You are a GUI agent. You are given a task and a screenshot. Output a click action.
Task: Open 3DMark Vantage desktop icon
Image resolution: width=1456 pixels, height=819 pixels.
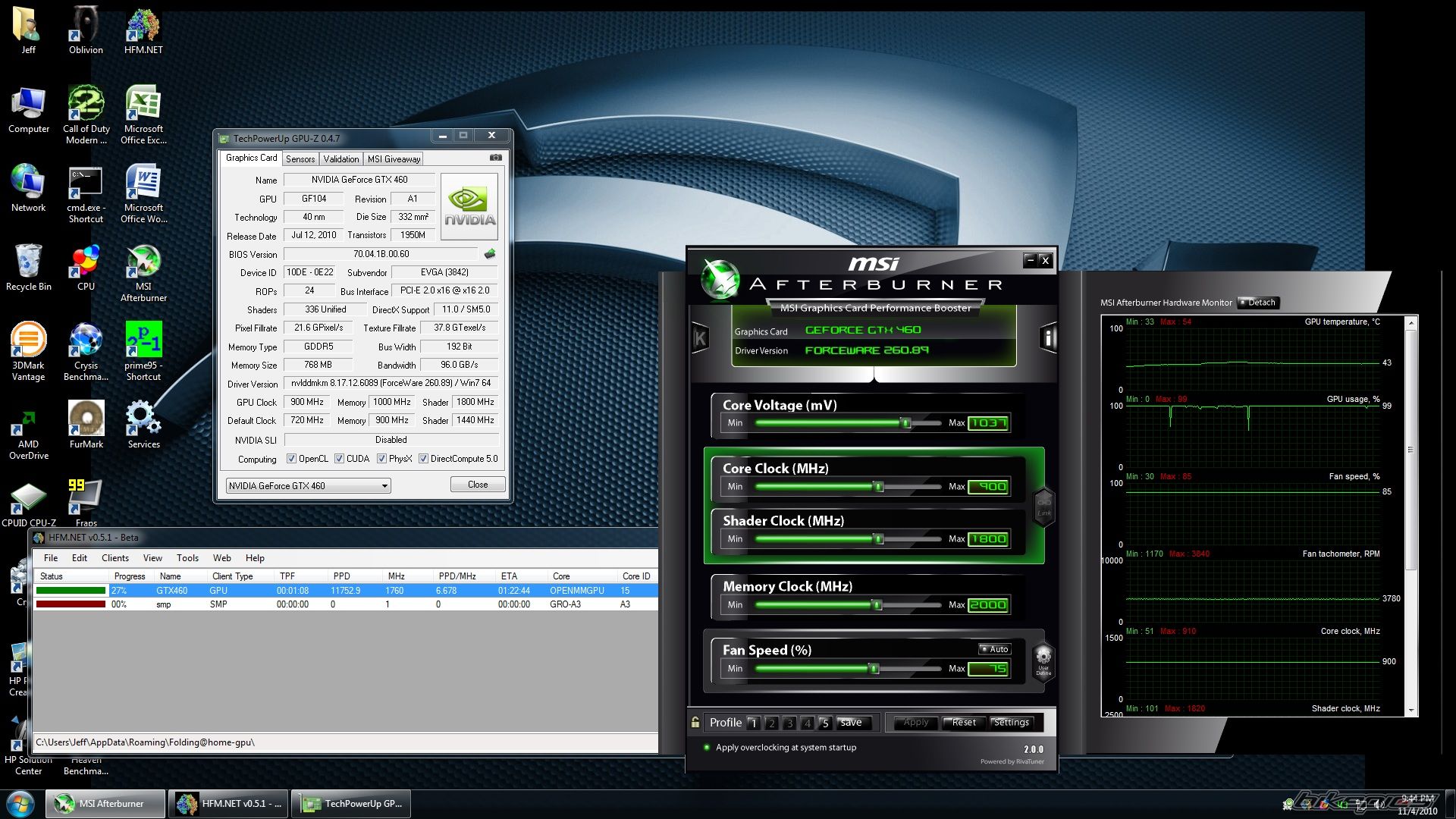[x=29, y=351]
